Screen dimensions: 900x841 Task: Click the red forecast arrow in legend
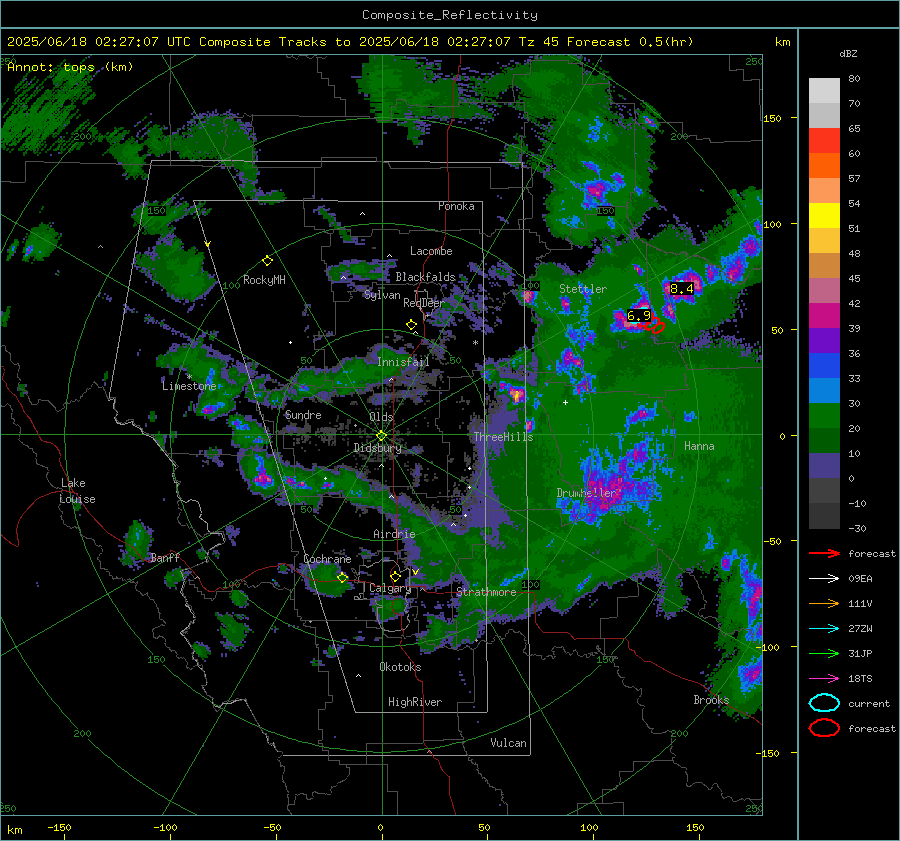tap(824, 553)
